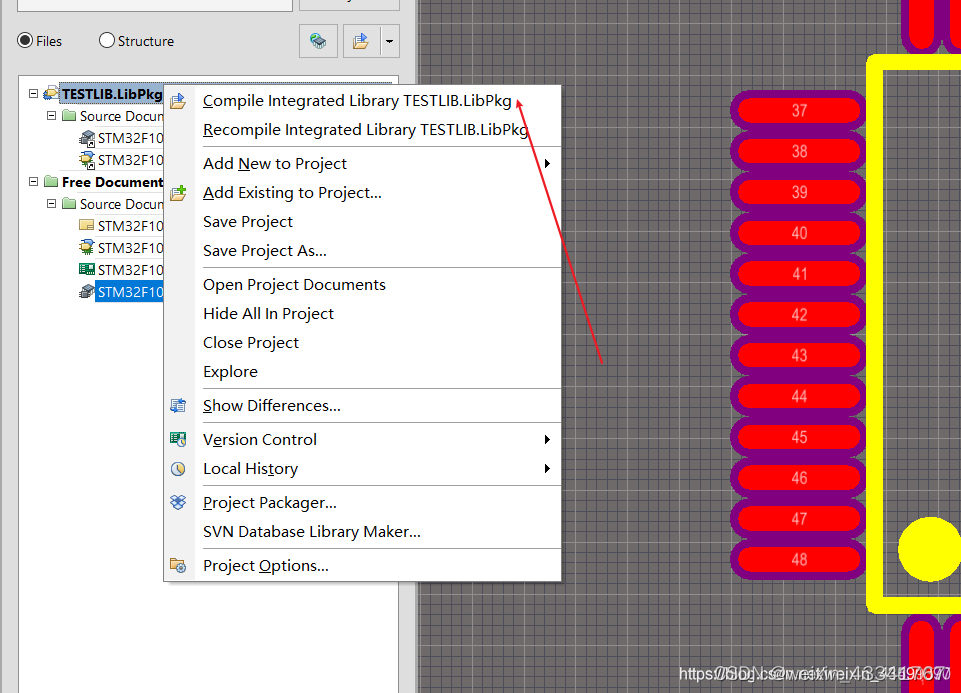Image resolution: width=961 pixels, height=693 pixels.
Task: Choose Show Differences
Action: point(363,406)
